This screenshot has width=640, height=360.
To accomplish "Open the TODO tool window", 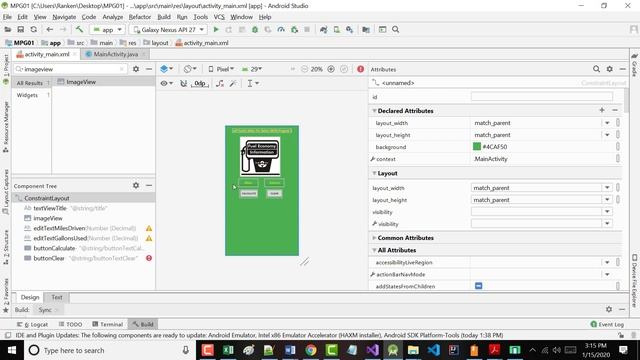I will 70,324.
